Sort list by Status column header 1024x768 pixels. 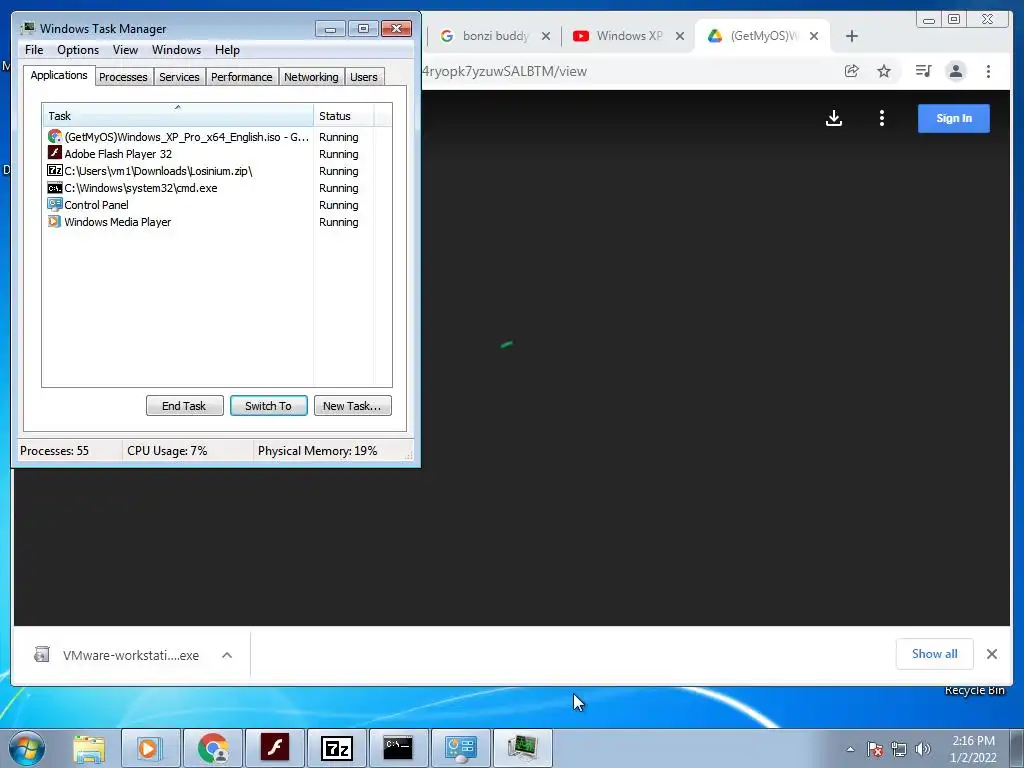(344, 116)
